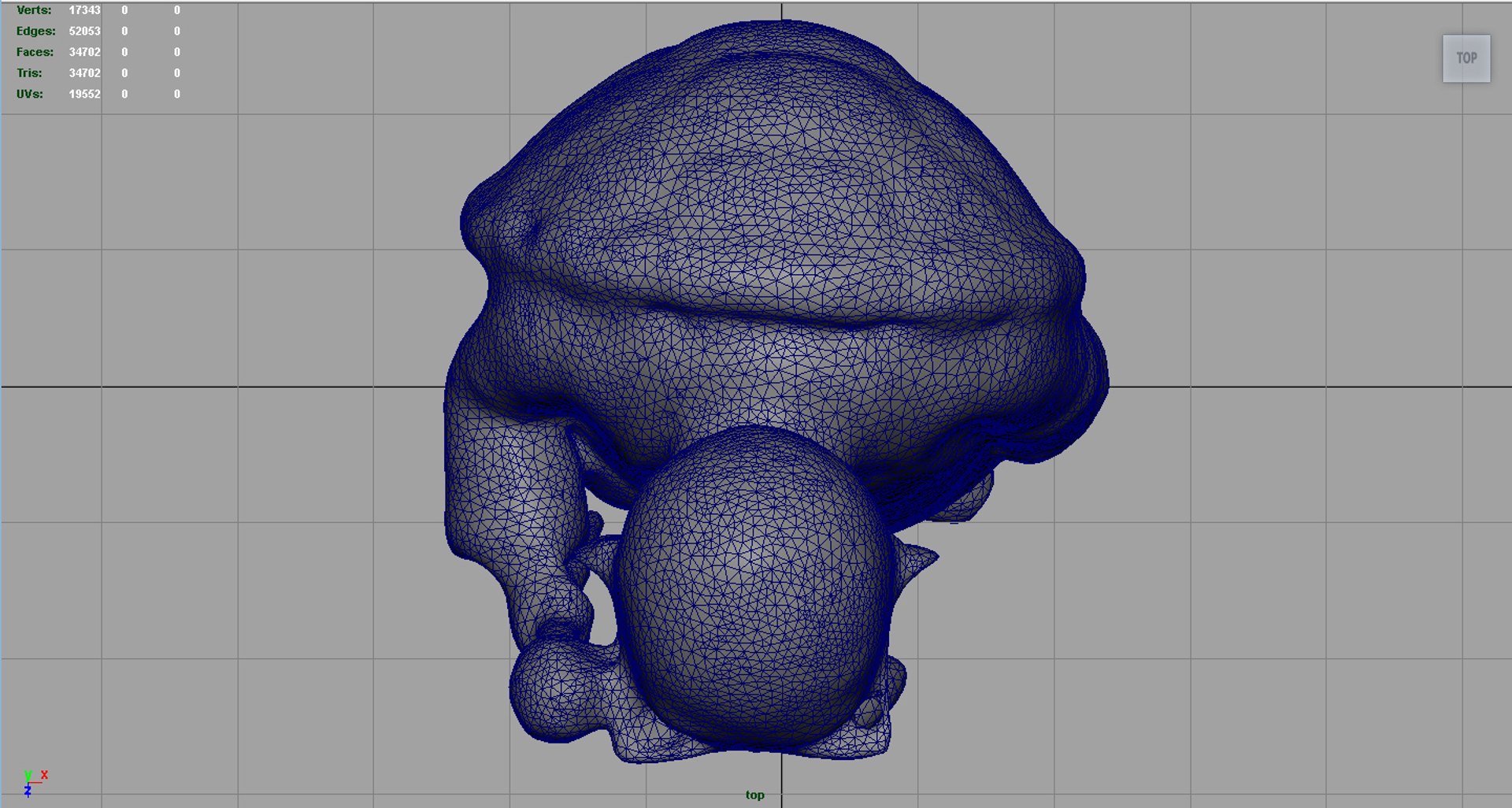Click the XYZ axis orientation gizmo
Viewport: 1512px width, 808px height.
[x=34, y=784]
